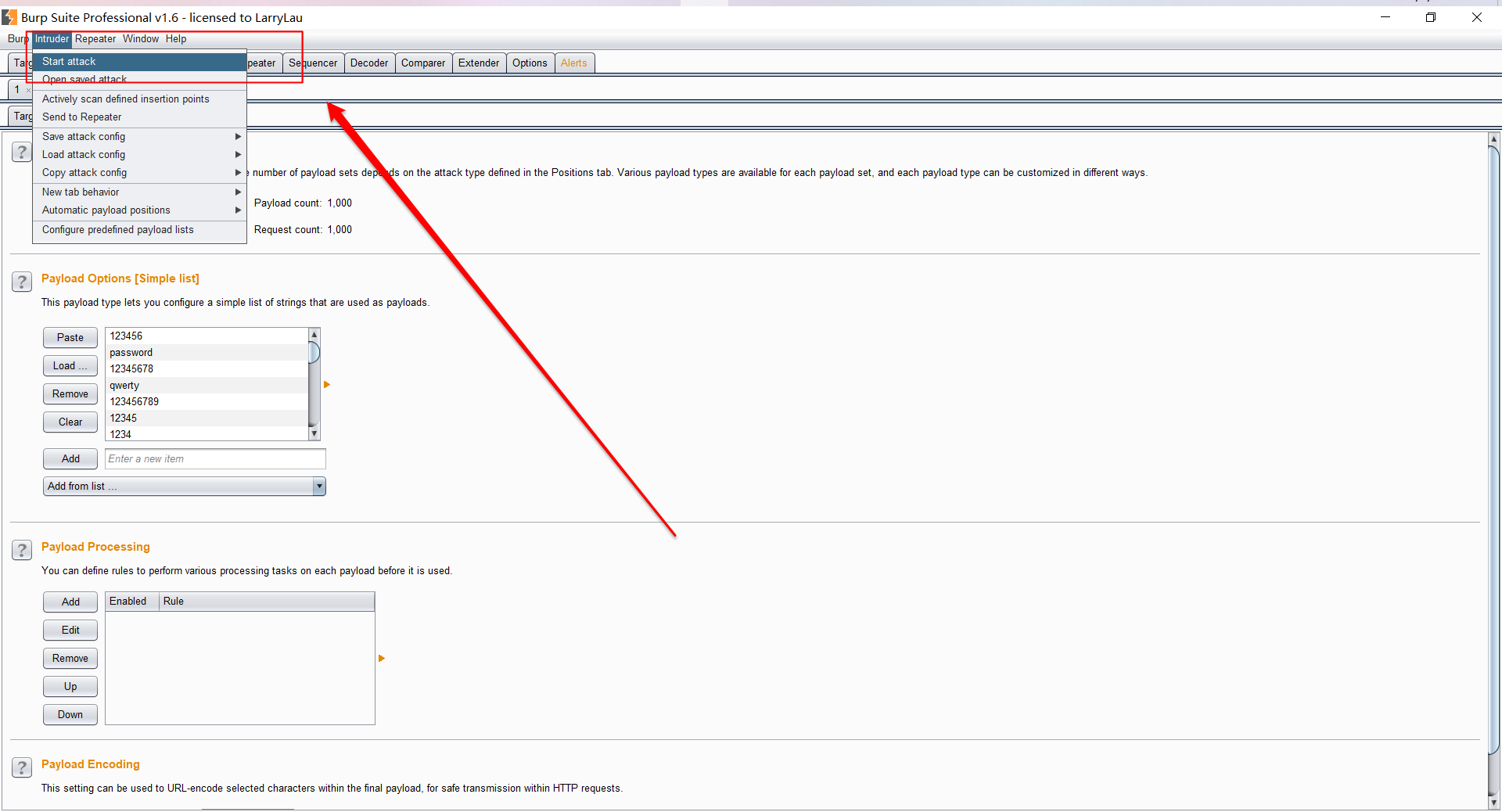Click Add button next to new item field
The image size is (1502, 812).
70,459
